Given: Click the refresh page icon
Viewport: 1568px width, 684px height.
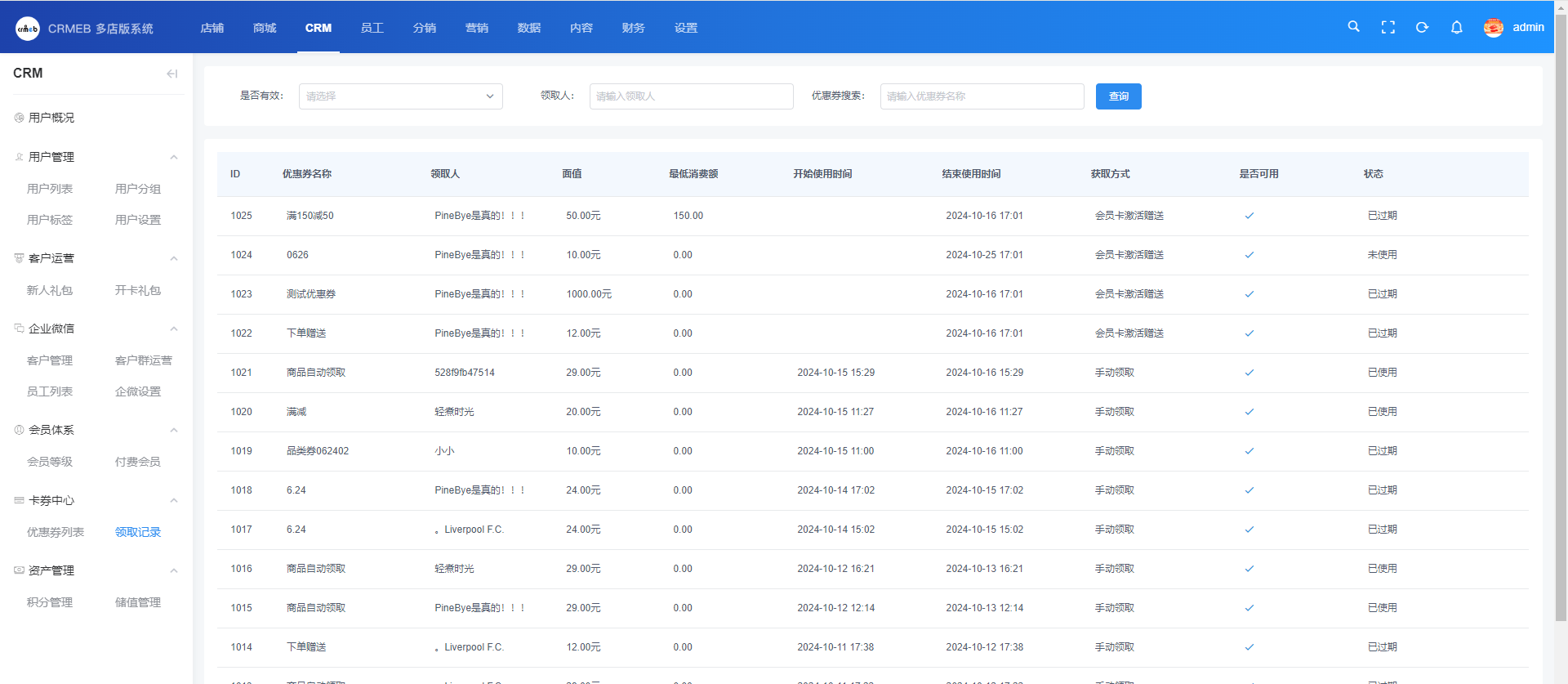Looking at the screenshot, I should 1422,27.
